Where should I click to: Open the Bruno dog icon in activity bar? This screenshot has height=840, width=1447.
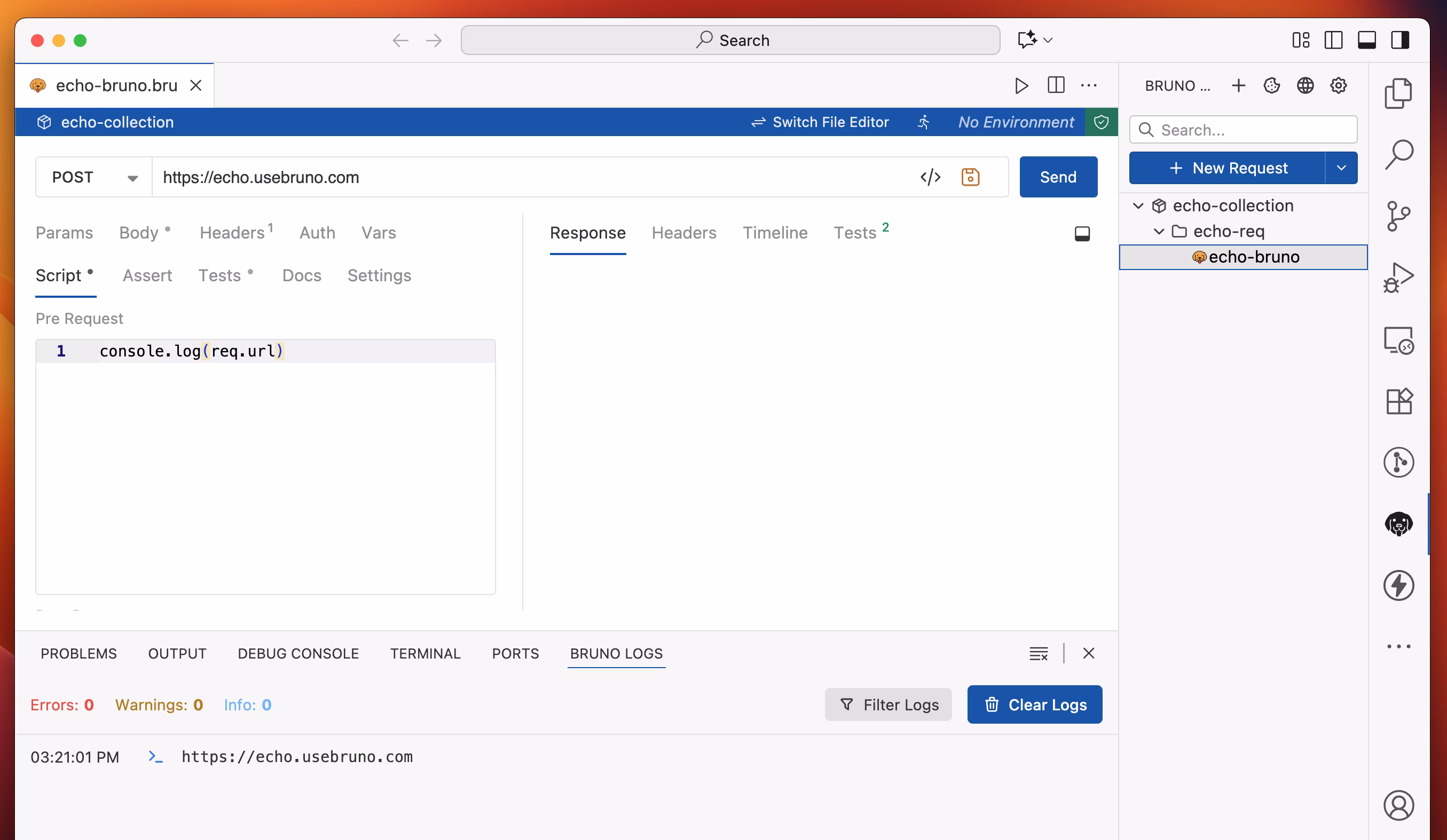1399,524
